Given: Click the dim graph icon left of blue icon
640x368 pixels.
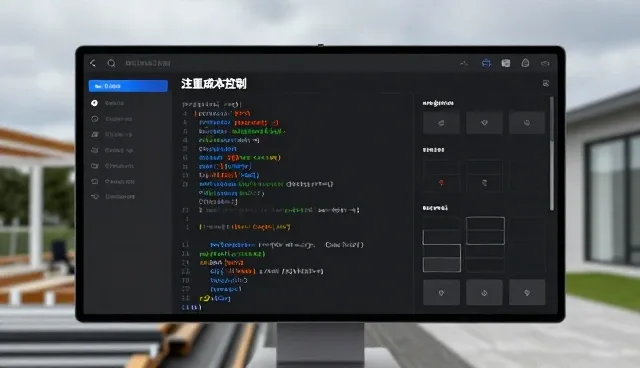Looking at the screenshot, I should [x=464, y=63].
